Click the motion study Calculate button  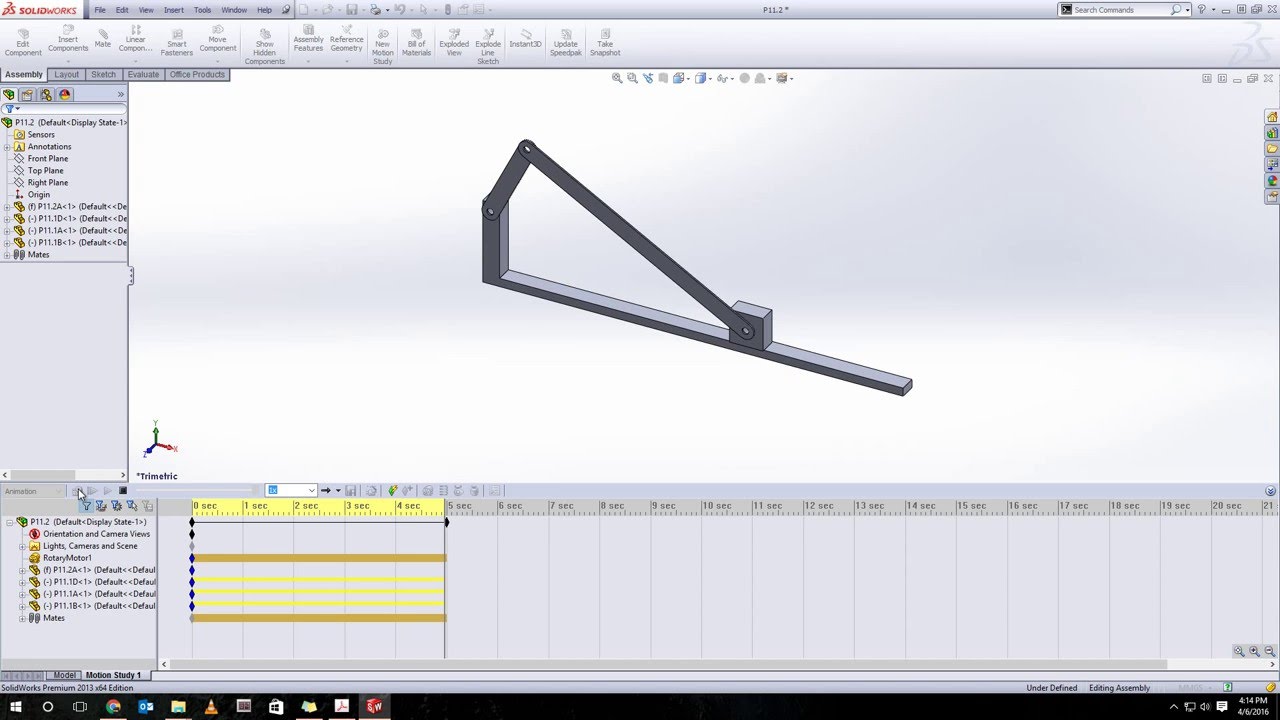(x=78, y=491)
